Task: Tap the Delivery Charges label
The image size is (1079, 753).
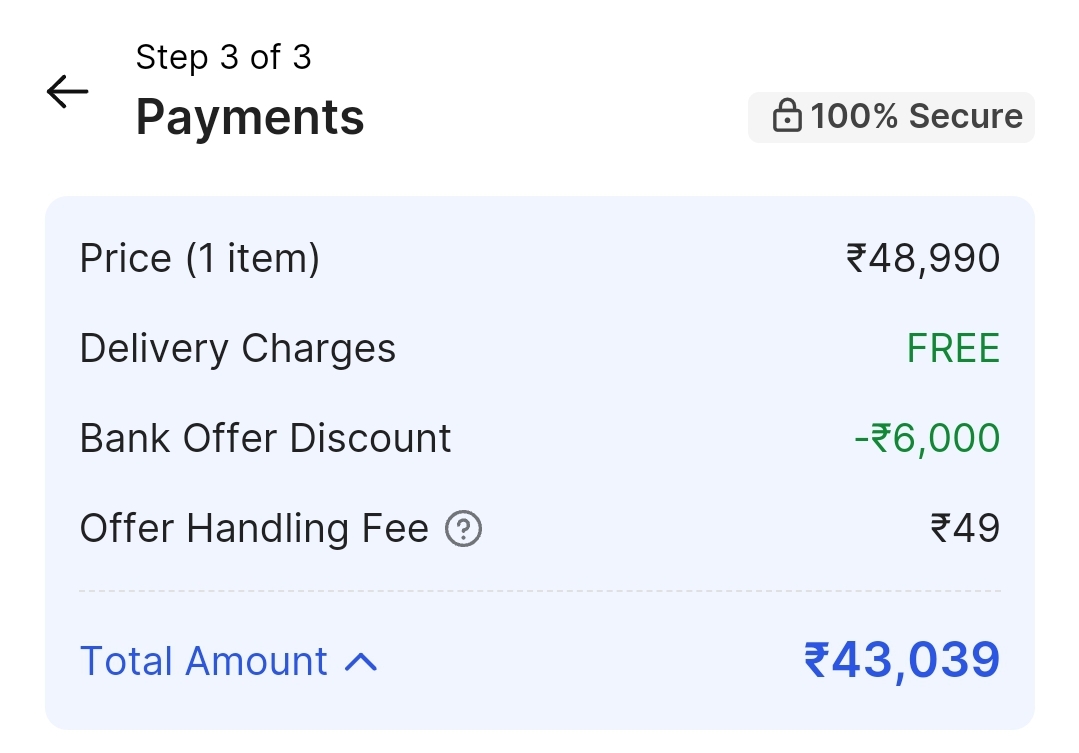Action: [238, 349]
